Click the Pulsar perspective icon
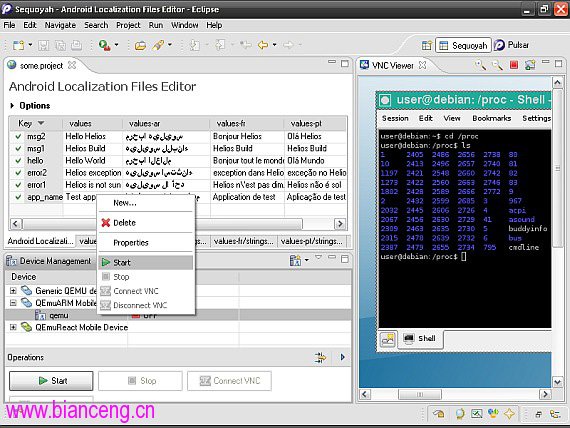The height and width of the screenshot is (428, 570). [499, 45]
